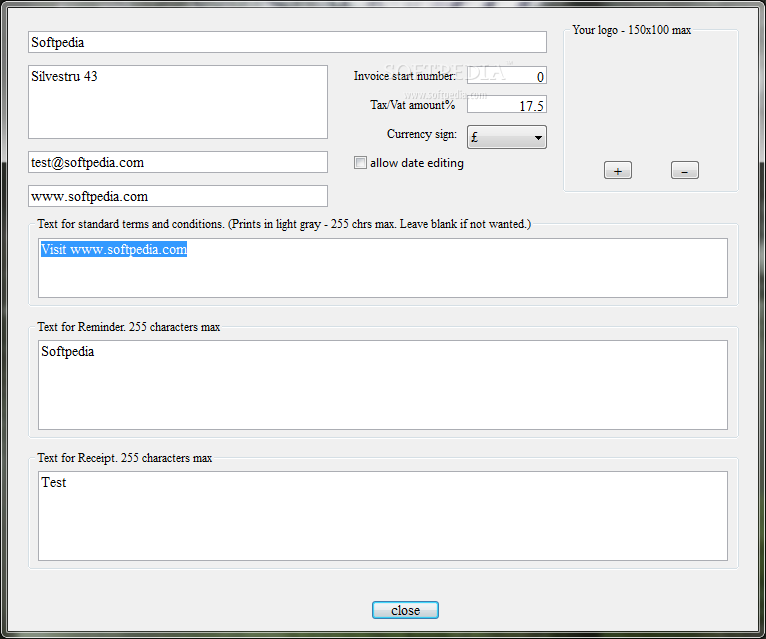Click the 'Text for Receipt' group caption

coord(125,458)
